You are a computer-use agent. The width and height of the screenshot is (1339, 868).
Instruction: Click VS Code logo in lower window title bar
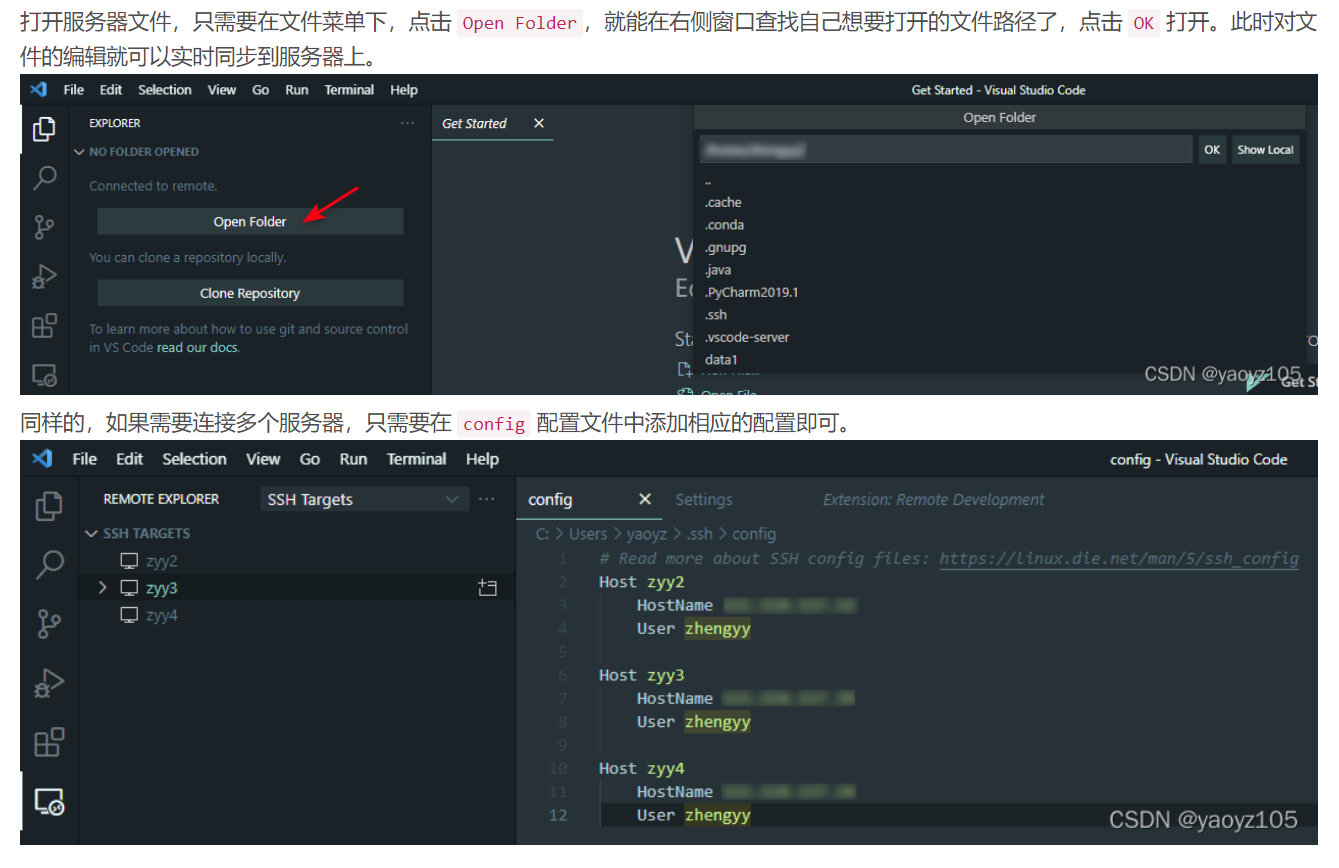coord(42,458)
